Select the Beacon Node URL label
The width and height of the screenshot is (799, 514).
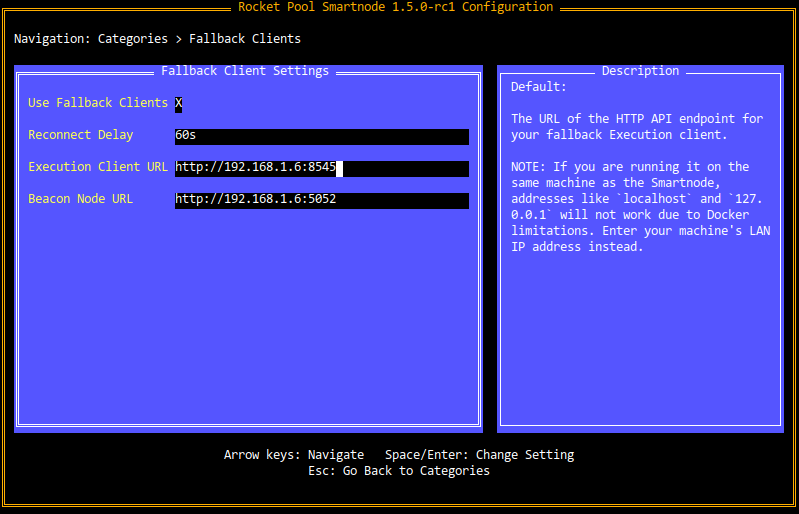coord(80,199)
